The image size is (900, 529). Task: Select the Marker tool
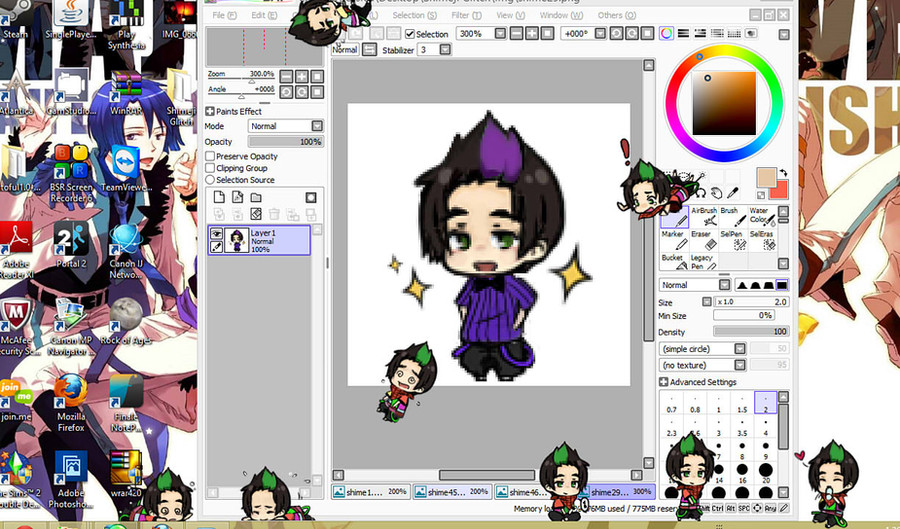click(x=674, y=240)
